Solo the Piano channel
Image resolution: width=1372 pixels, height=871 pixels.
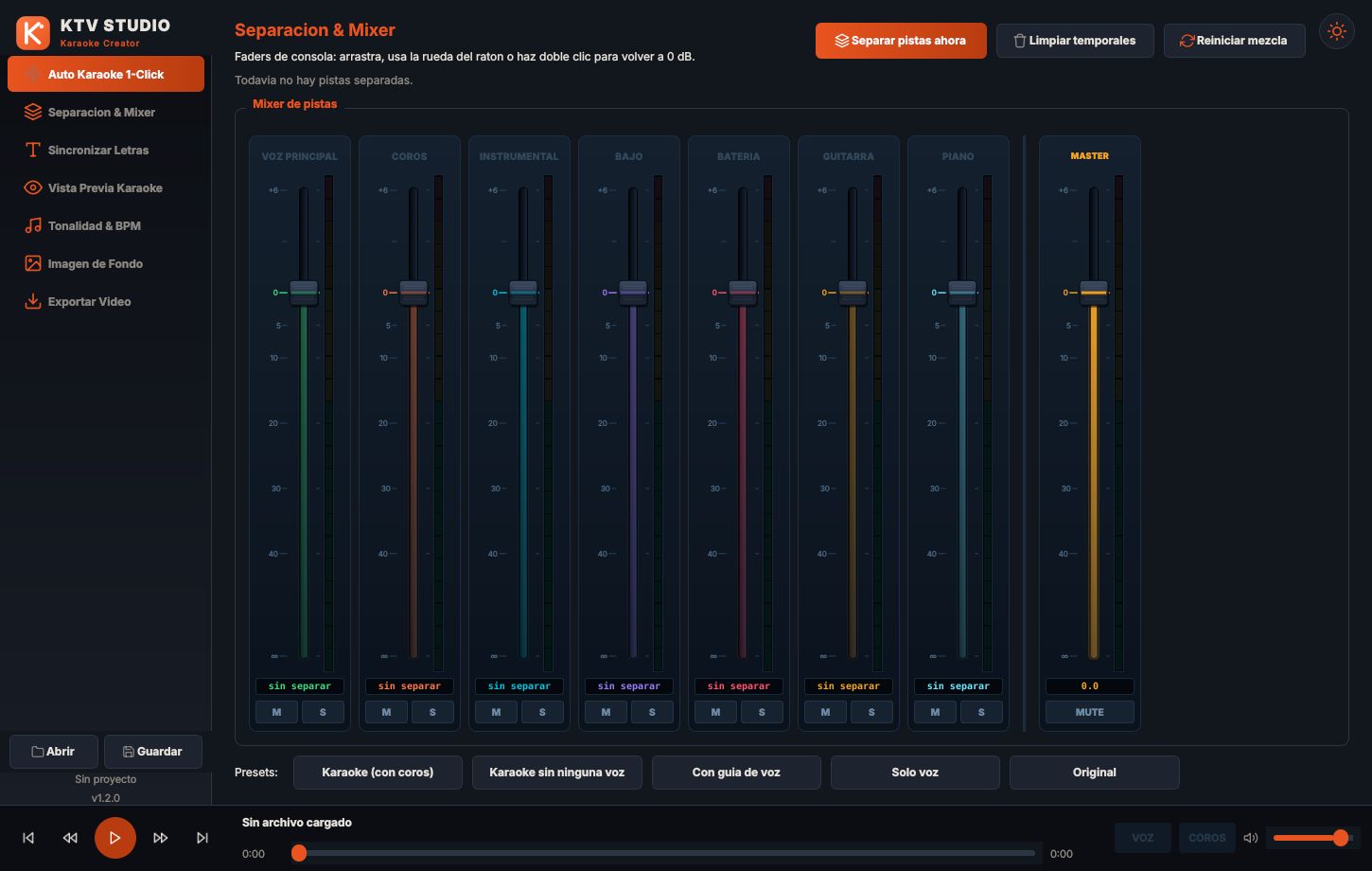pos(981,712)
